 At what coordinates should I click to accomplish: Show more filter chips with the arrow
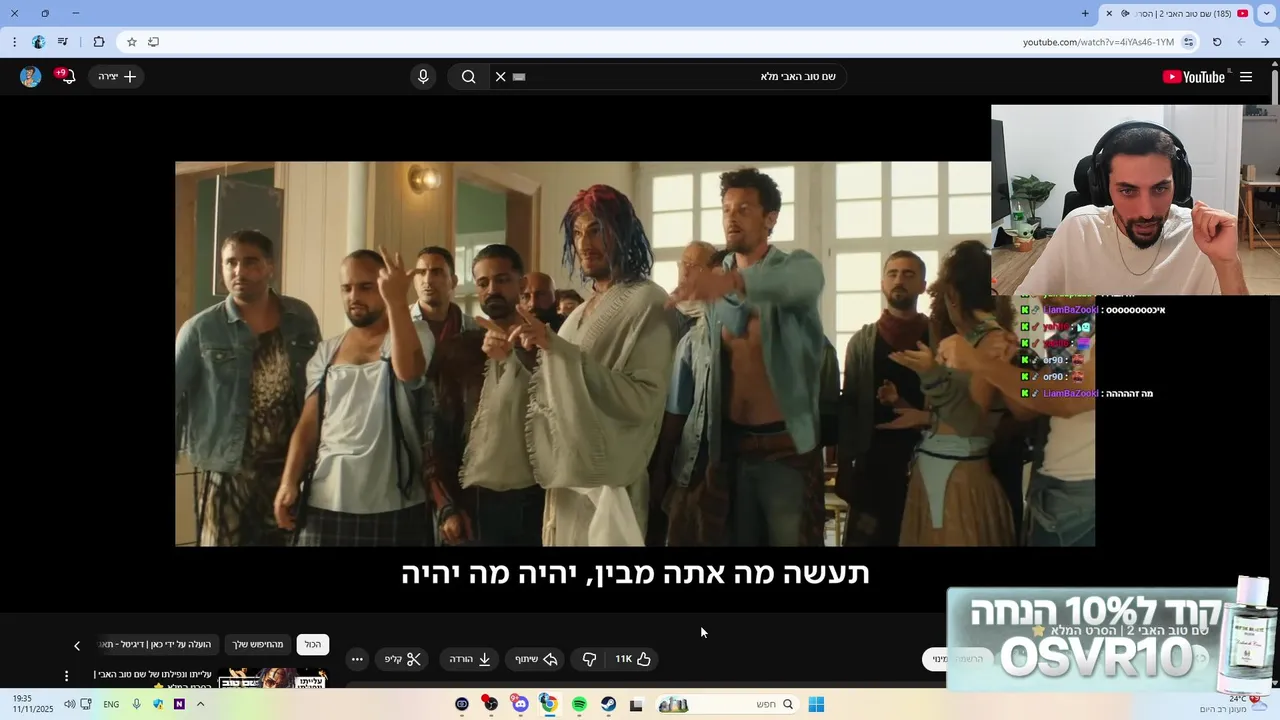77,646
